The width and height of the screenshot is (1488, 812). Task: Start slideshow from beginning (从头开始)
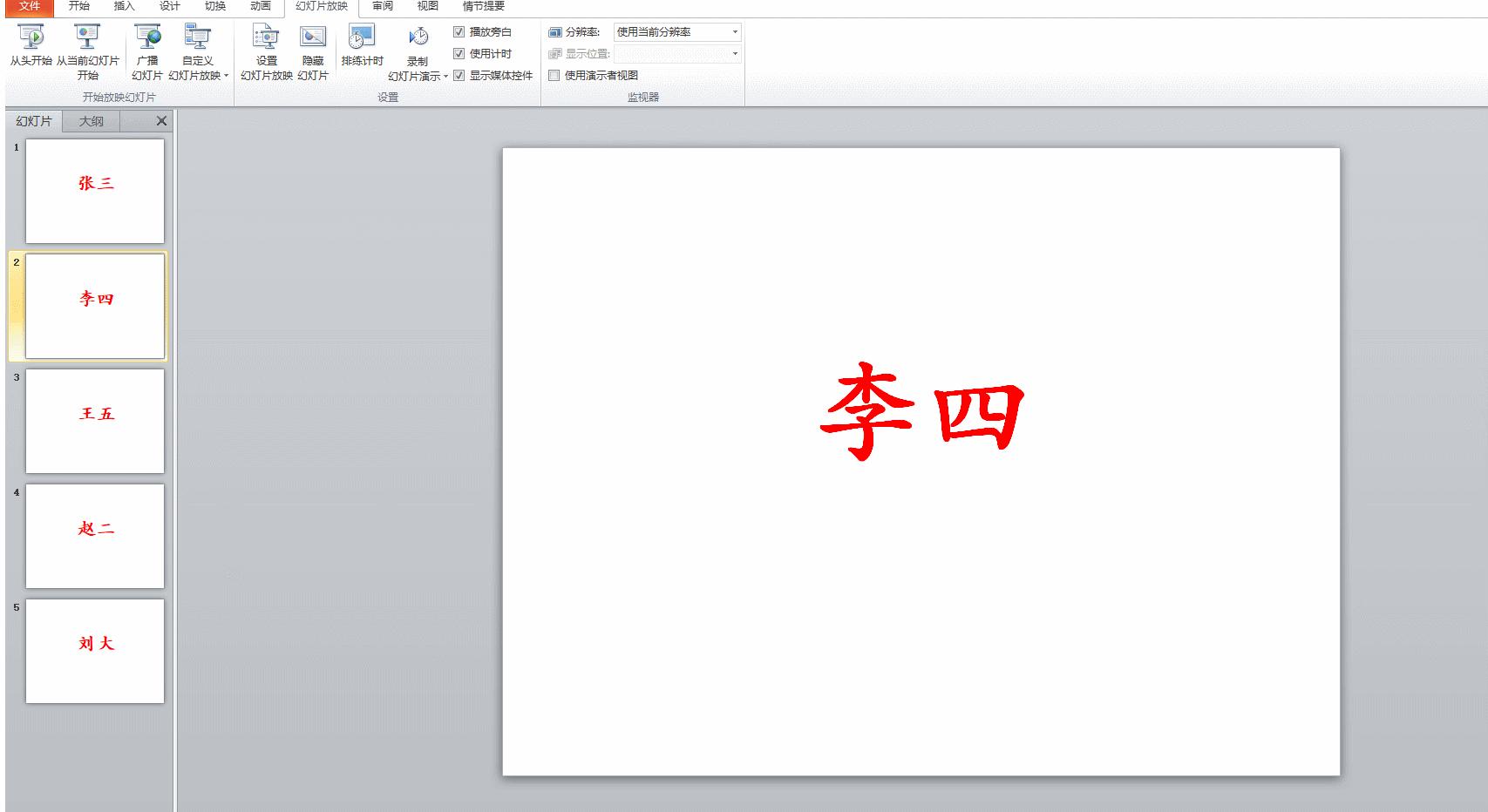click(31, 45)
